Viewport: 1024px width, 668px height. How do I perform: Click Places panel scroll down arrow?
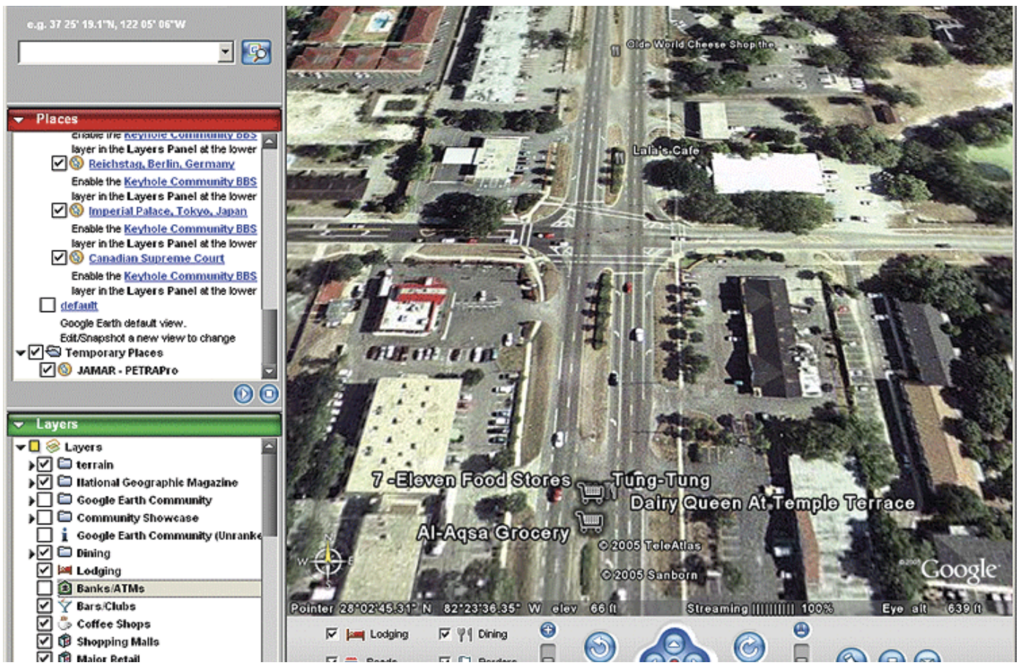(269, 371)
